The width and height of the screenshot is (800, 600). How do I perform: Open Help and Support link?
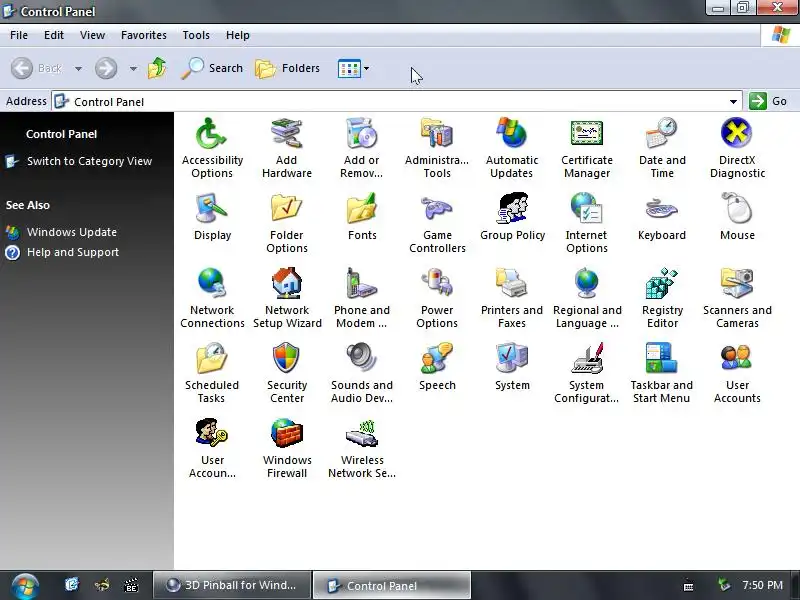click(x=72, y=252)
